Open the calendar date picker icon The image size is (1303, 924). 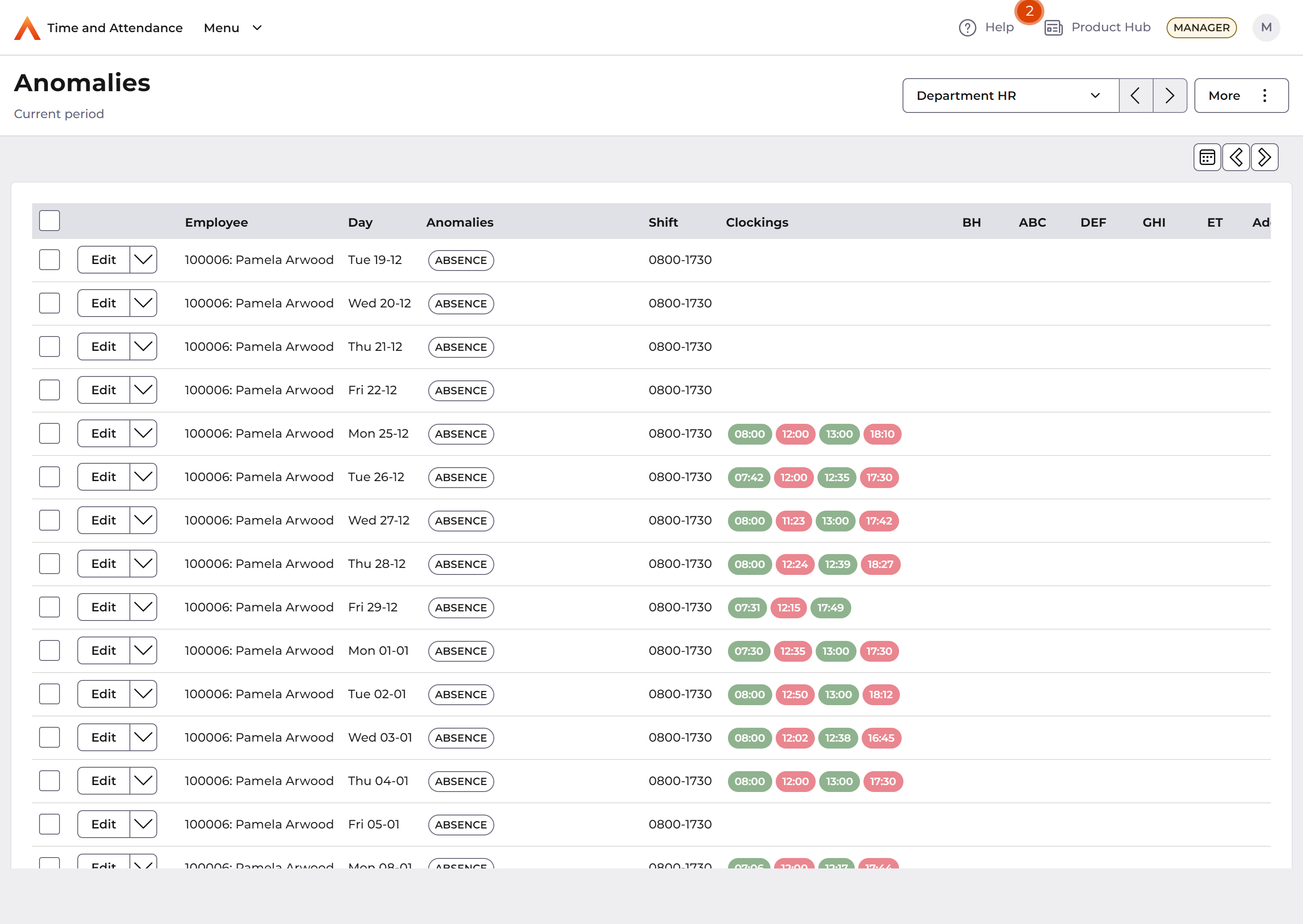(x=1207, y=157)
